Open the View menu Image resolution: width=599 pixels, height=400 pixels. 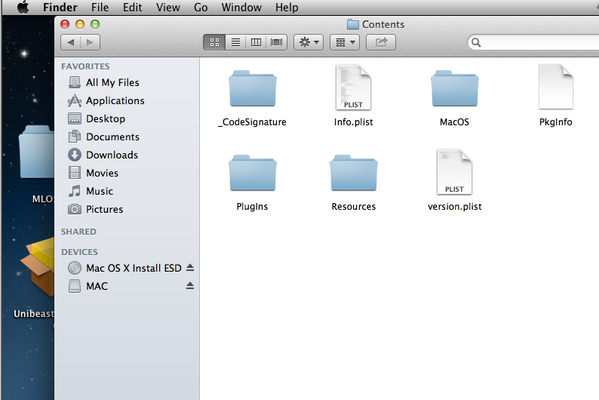pyautogui.click(x=168, y=7)
